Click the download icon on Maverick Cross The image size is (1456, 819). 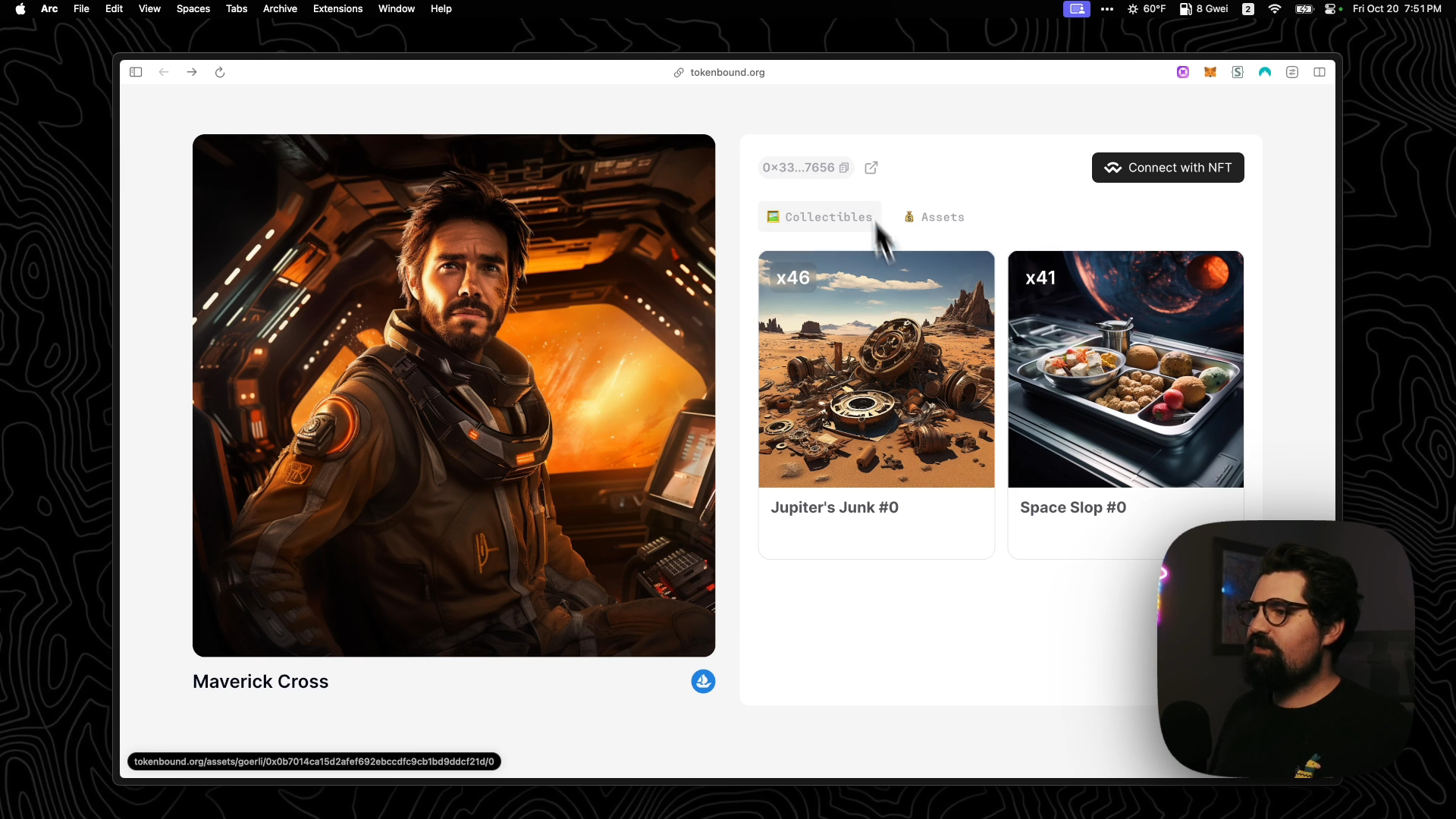703,681
